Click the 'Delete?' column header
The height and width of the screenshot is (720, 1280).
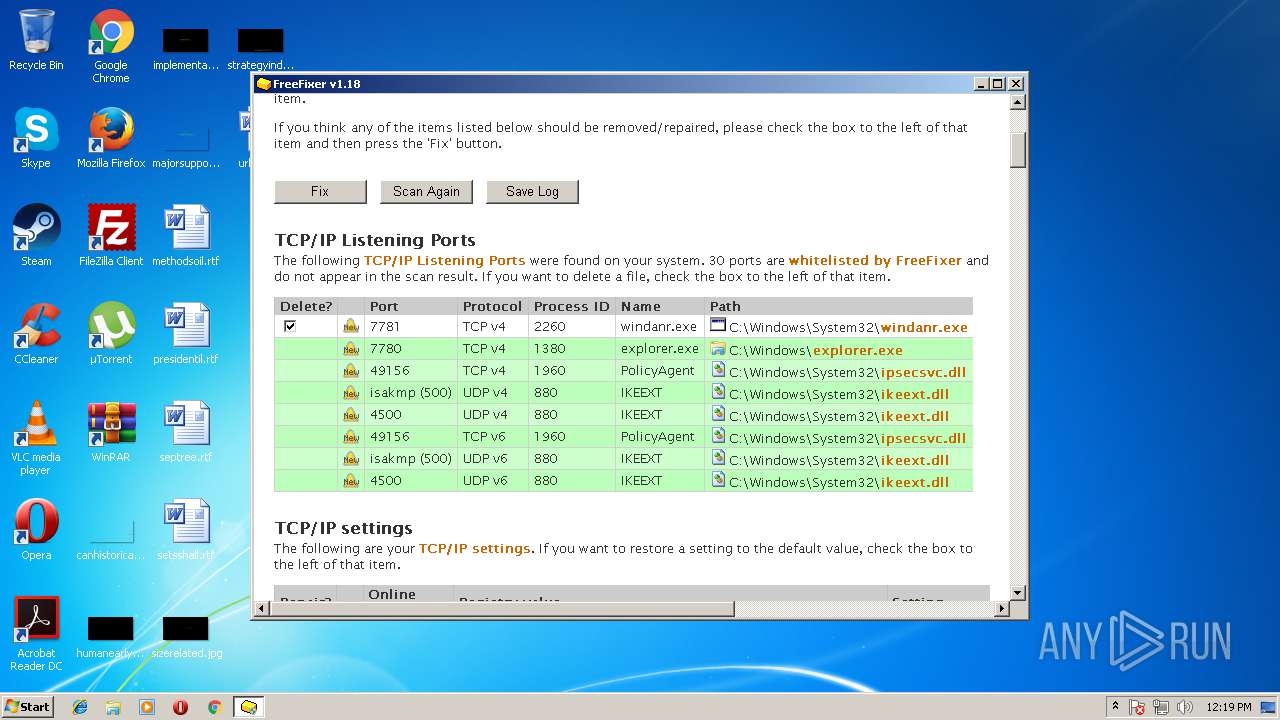click(306, 306)
